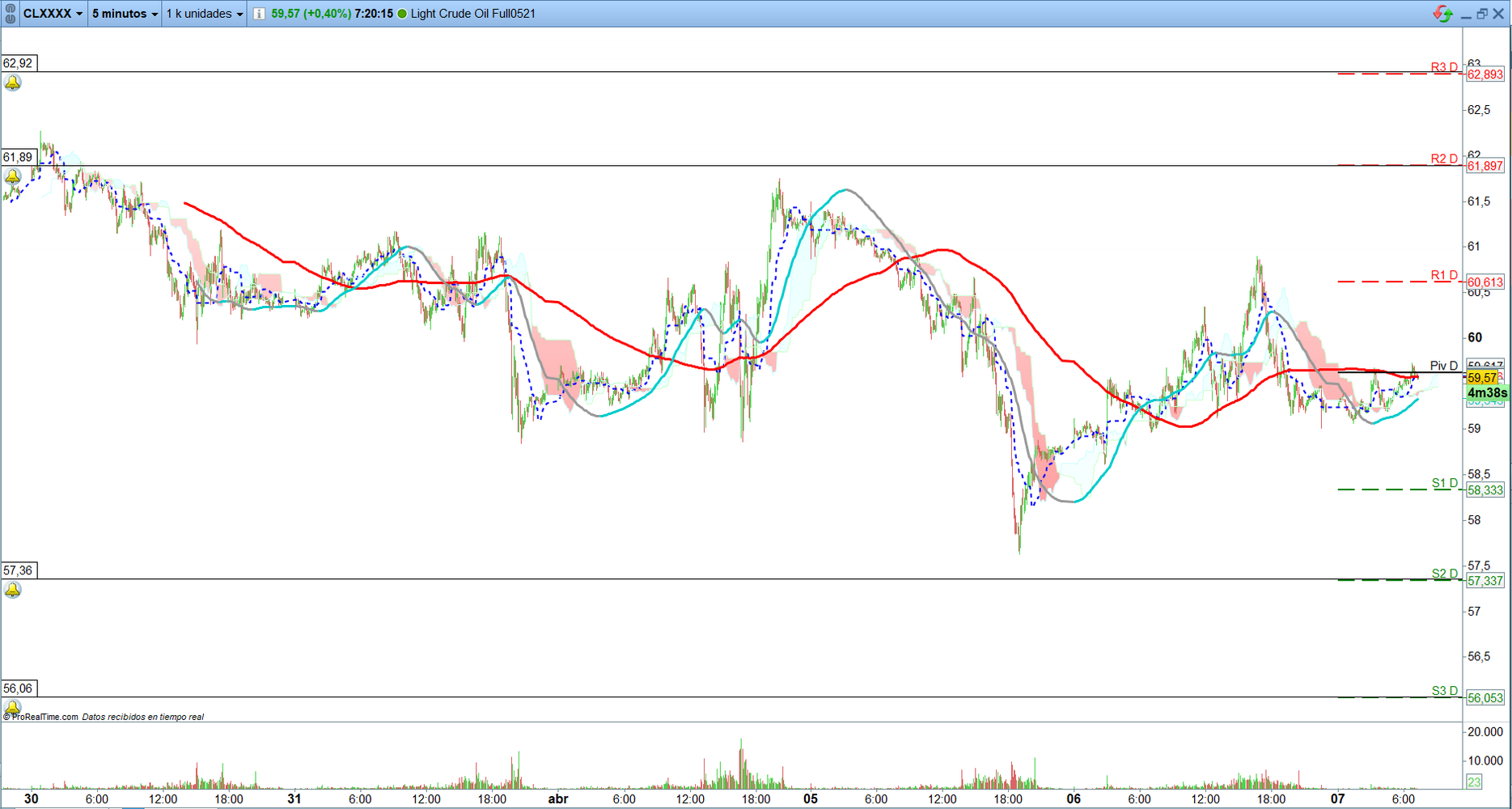Click the chart link-group chain icon
1512x809 pixels.
pos(11,14)
